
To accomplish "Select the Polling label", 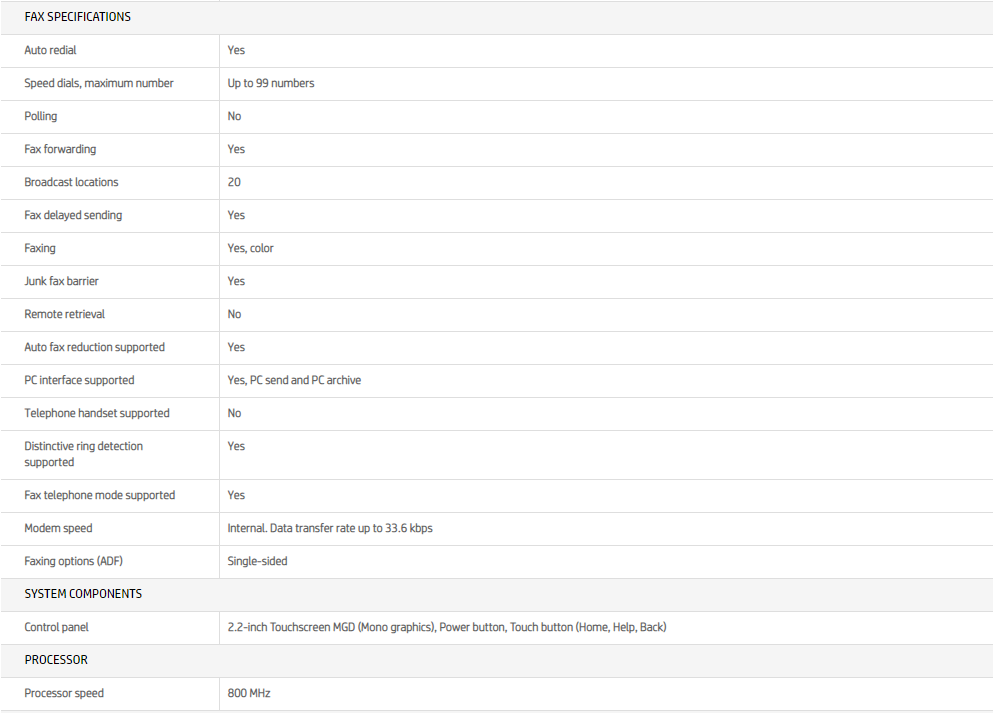I will (x=41, y=116).
